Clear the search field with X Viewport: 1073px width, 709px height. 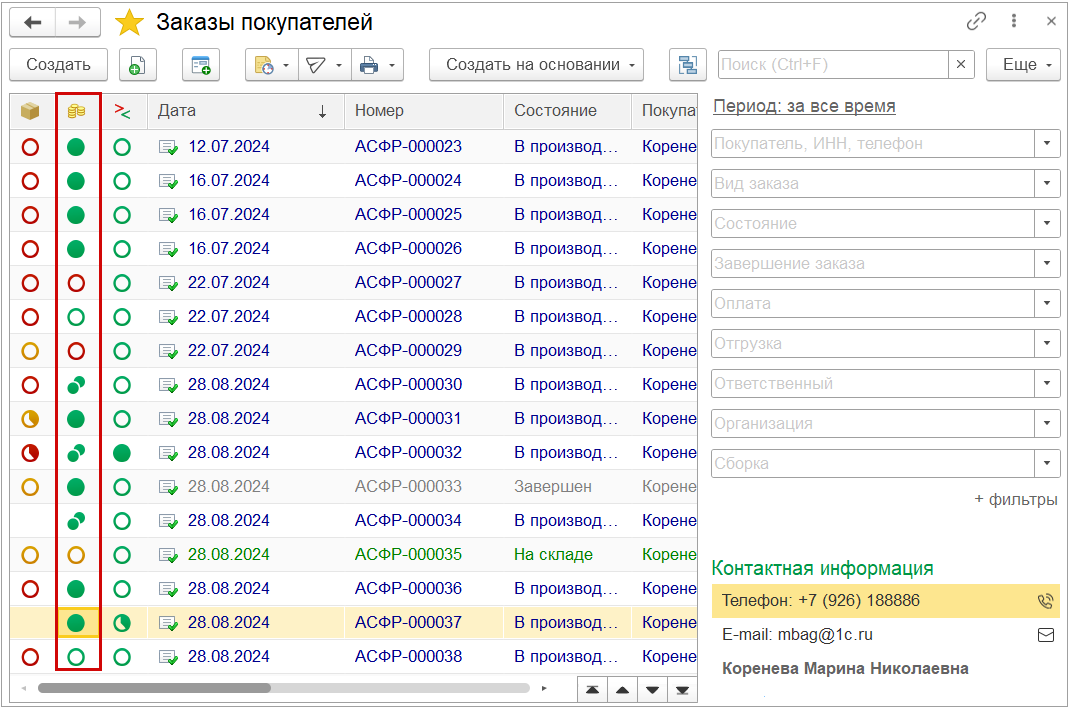[x=960, y=65]
